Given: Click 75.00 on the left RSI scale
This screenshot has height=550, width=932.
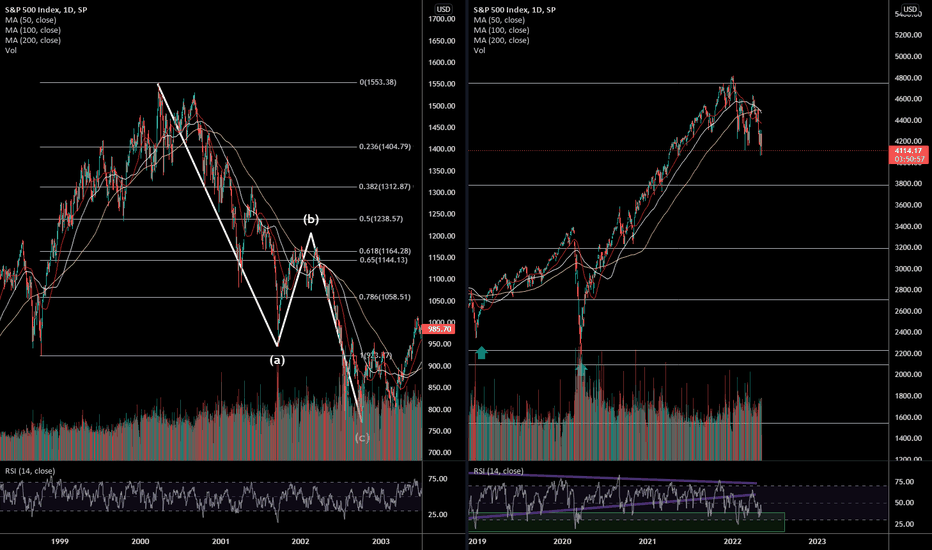Looking at the screenshot, I should (x=437, y=479).
